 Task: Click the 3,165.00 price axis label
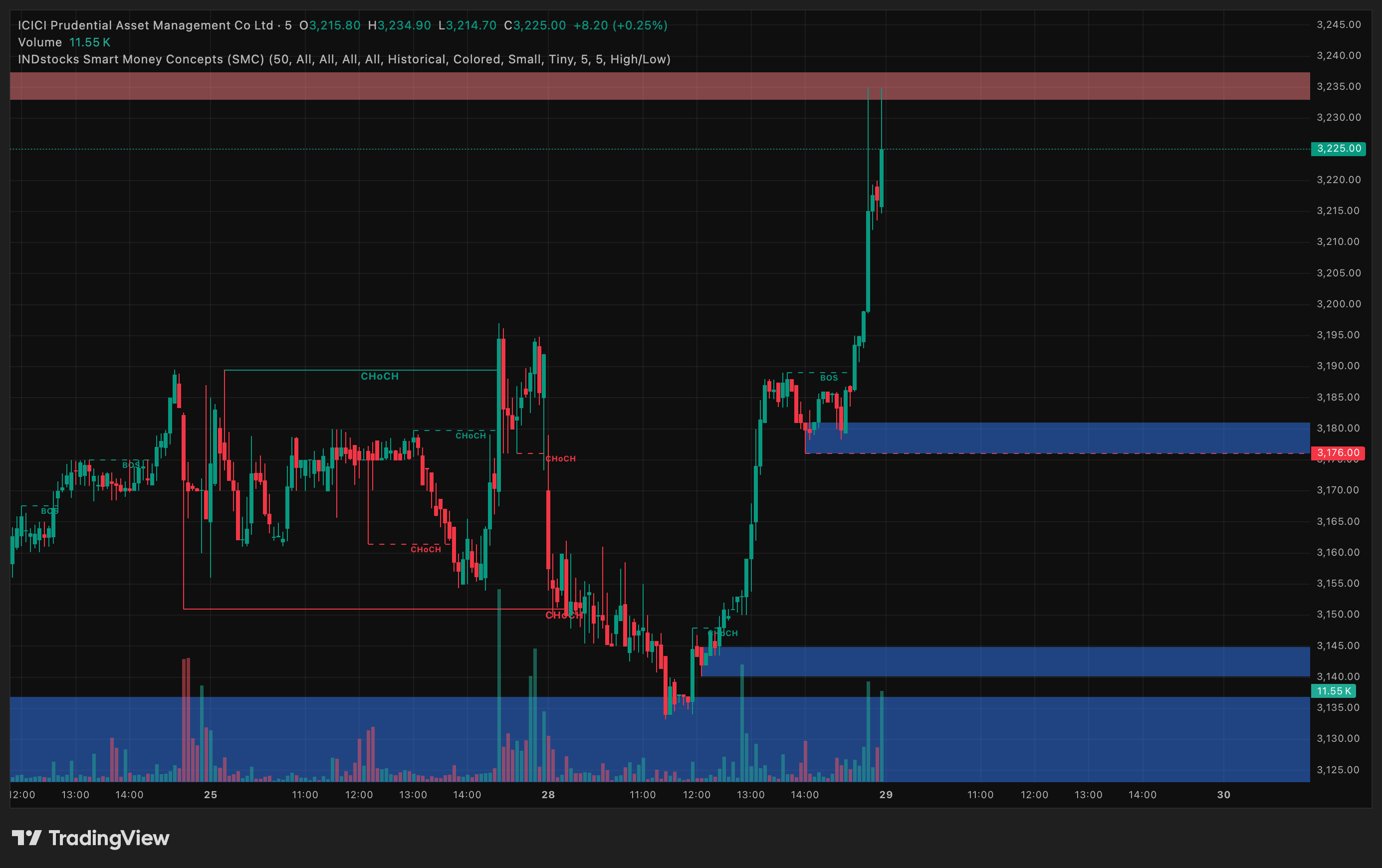tap(1339, 521)
